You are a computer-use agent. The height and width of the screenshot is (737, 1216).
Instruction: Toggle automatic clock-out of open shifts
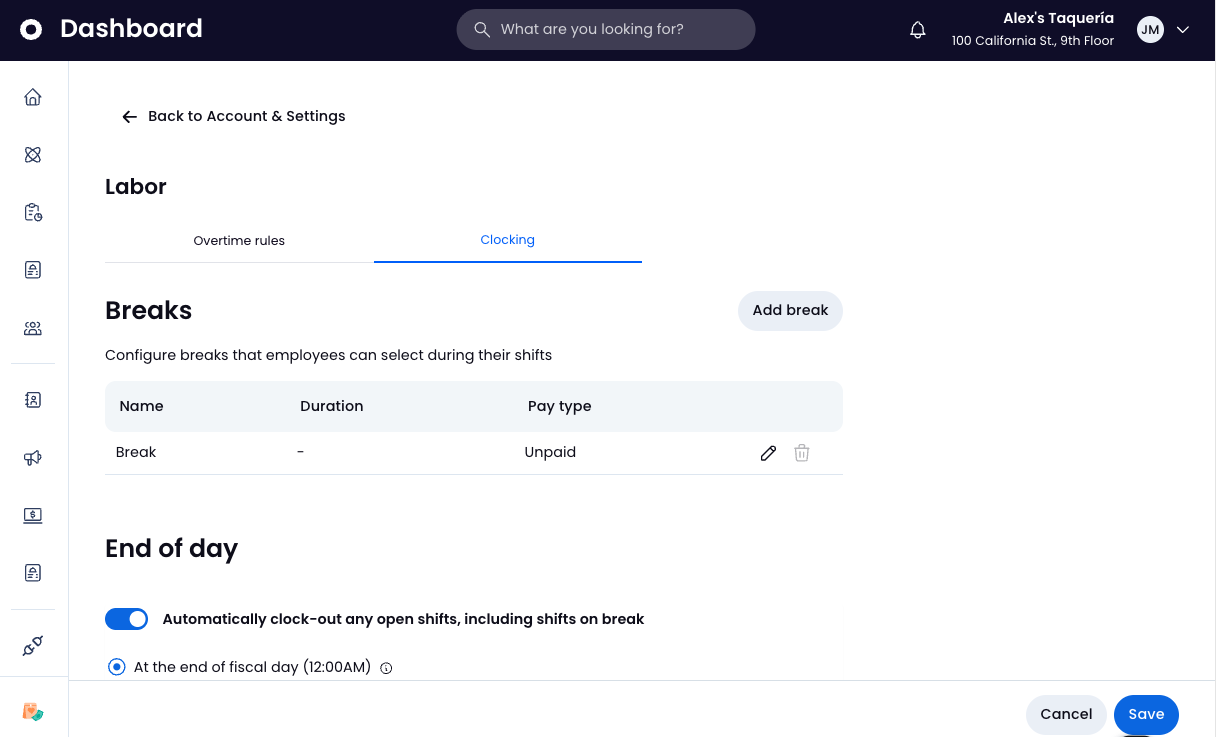pyautogui.click(x=126, y=619)
